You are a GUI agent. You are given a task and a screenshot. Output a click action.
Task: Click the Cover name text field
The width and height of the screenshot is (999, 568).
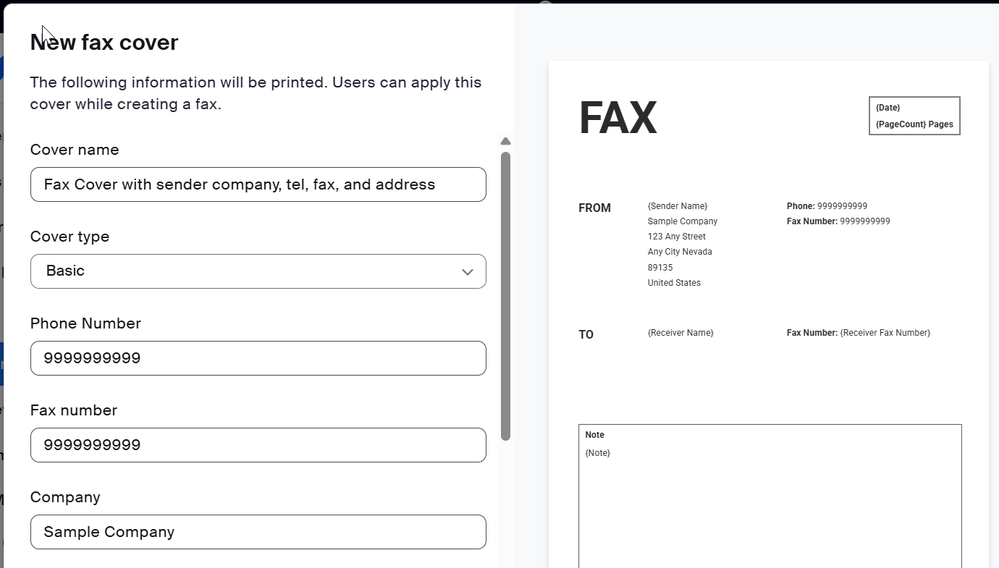tap(258, 185)
